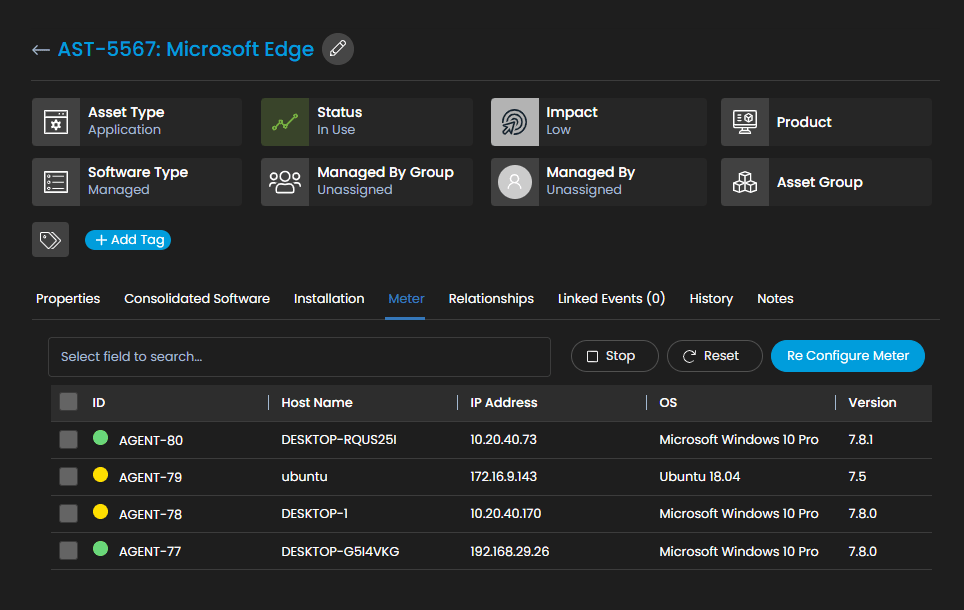
Task: Click the Product monitor icon
Action: [745, 122]
